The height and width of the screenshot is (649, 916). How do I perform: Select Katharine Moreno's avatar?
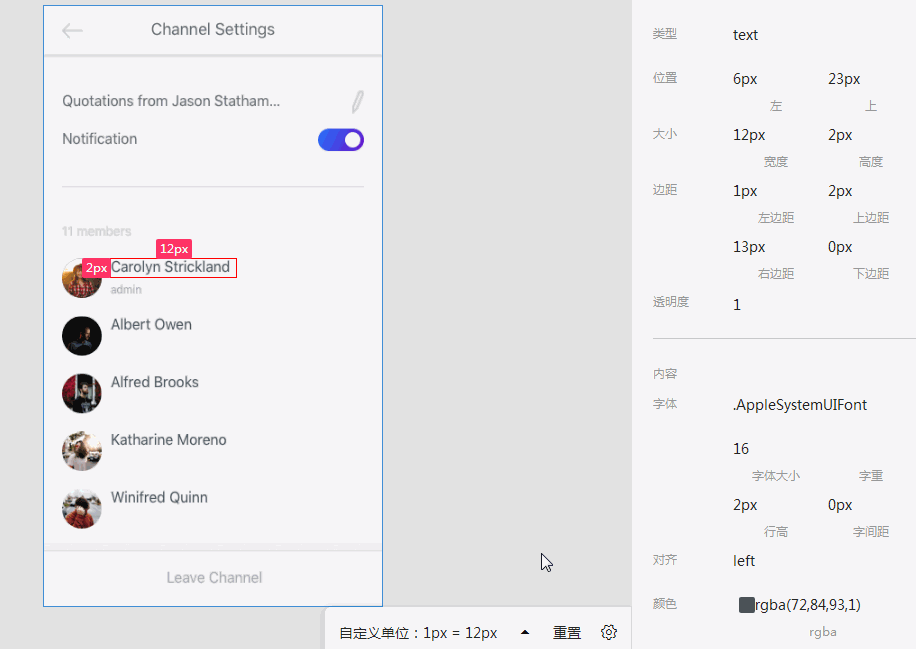pos(82,451)
